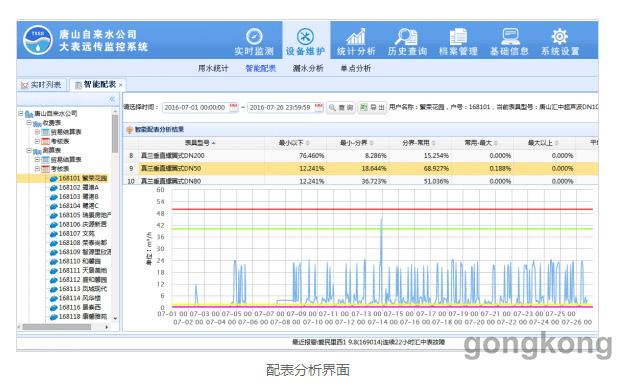The height and width of the screenshot is (389, 625).
Task: Open the 实时监测 gauge icon
Action: point(254,36)
